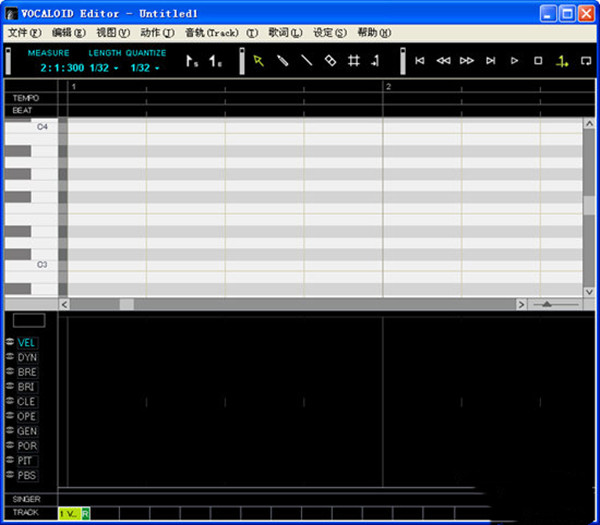Click the piano roll up scroll arrow
Image resolution: width=600 pixels, height=525 pixels.
(589, 124)
